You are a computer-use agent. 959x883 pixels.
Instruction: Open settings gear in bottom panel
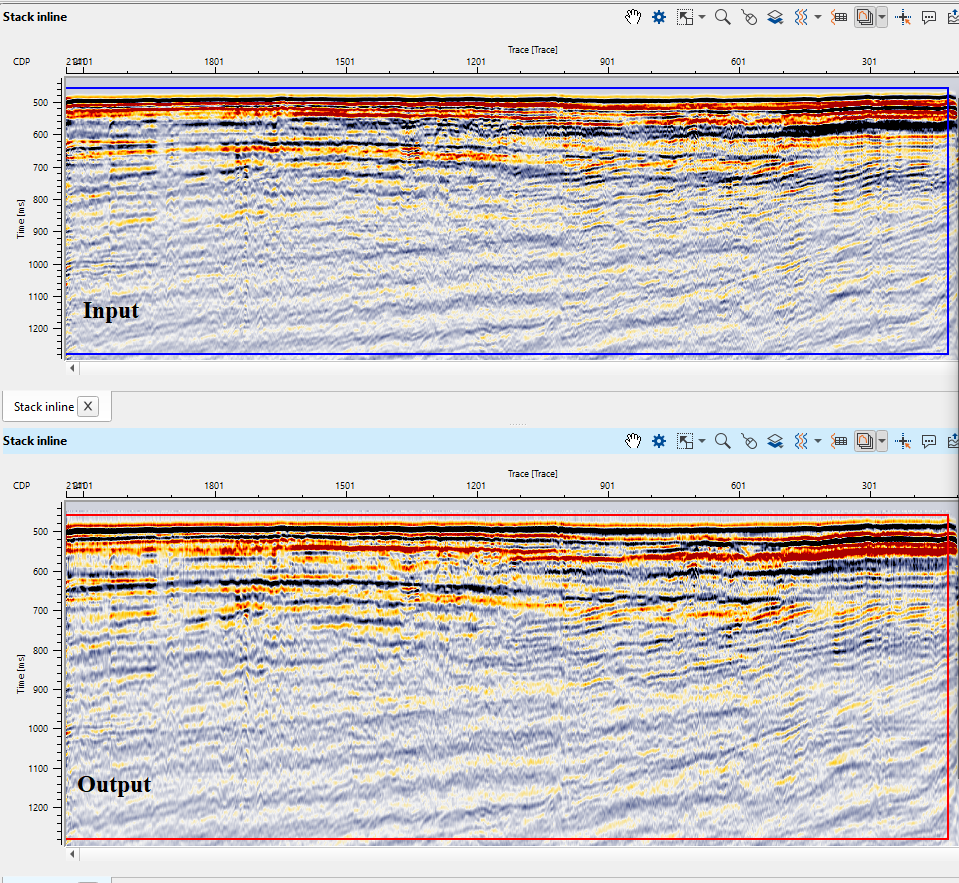[659, 441]
